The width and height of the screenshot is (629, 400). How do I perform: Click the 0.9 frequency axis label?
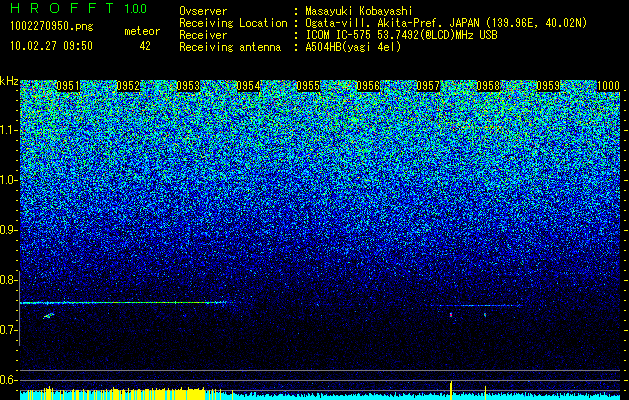[x=8, y=230]
